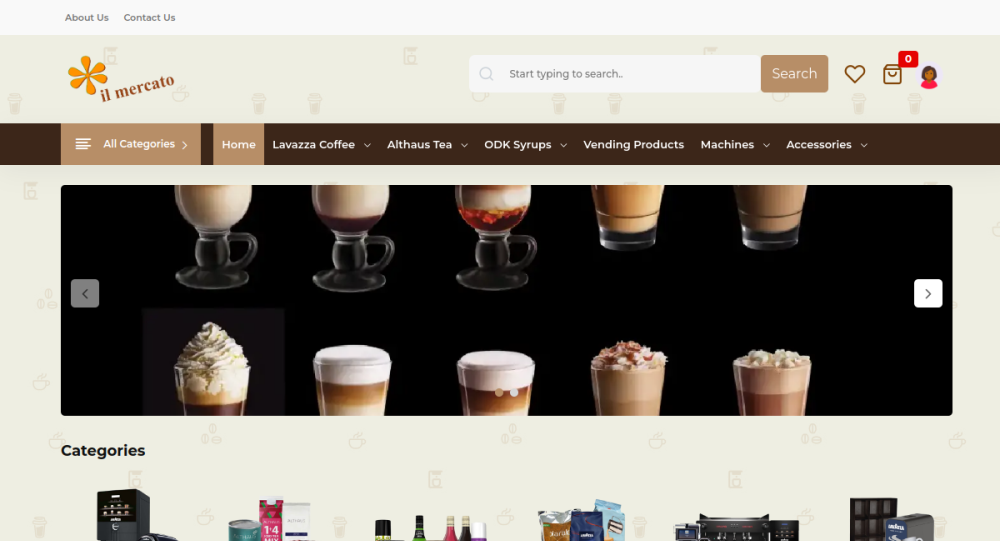Click the Contact Us link
The height and width of the screenshot is (541, 1000).
coord(149,18)
